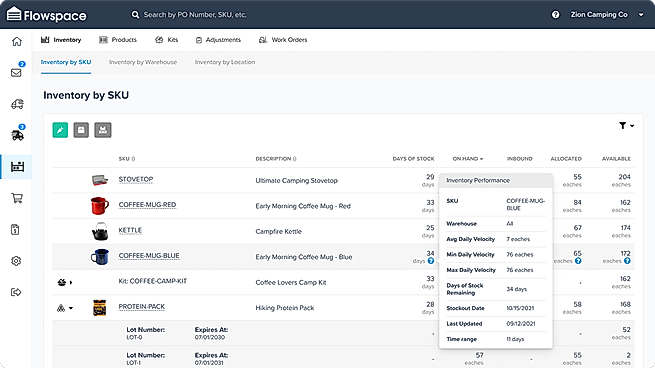Click the DAYS OF STOCK column header
Image resolution: width=655 pixels, height=368 pixels.
413,159
